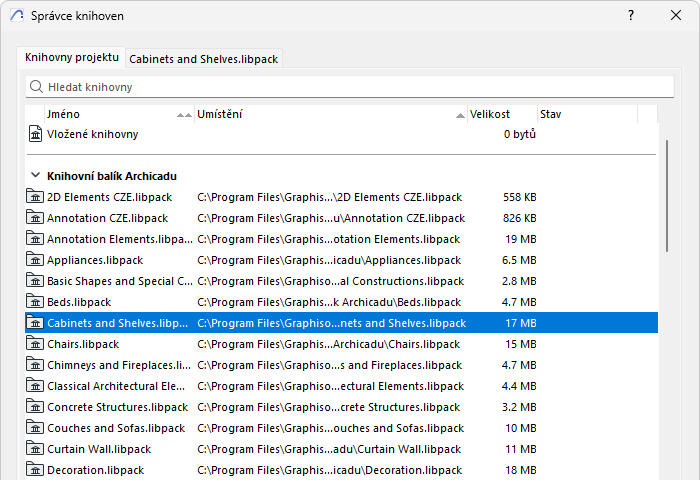
Task: Click the path ending in icadu\Appliances.libpack
Action: point(329,260)
